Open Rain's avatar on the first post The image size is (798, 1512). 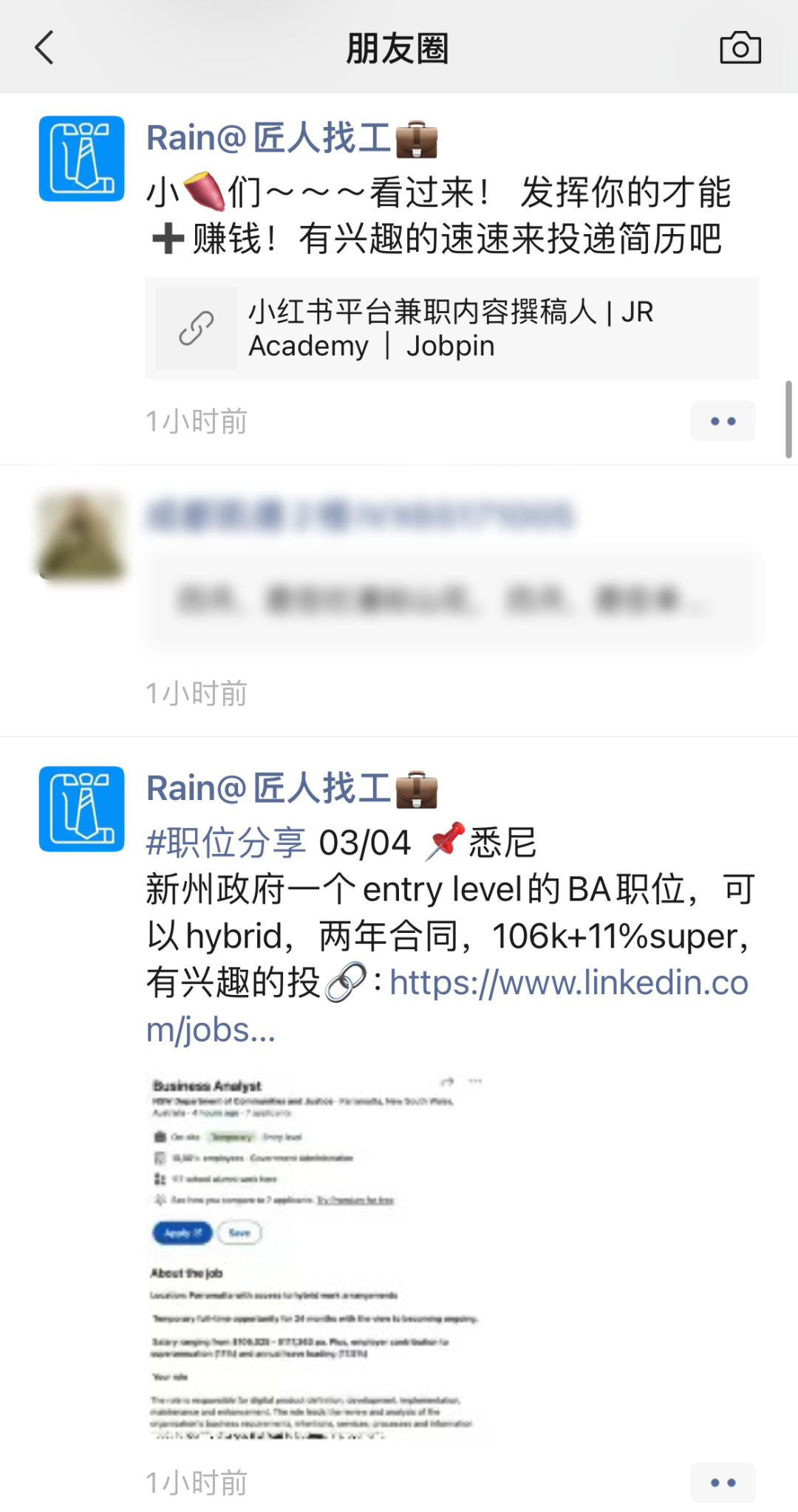click(81, 158)
